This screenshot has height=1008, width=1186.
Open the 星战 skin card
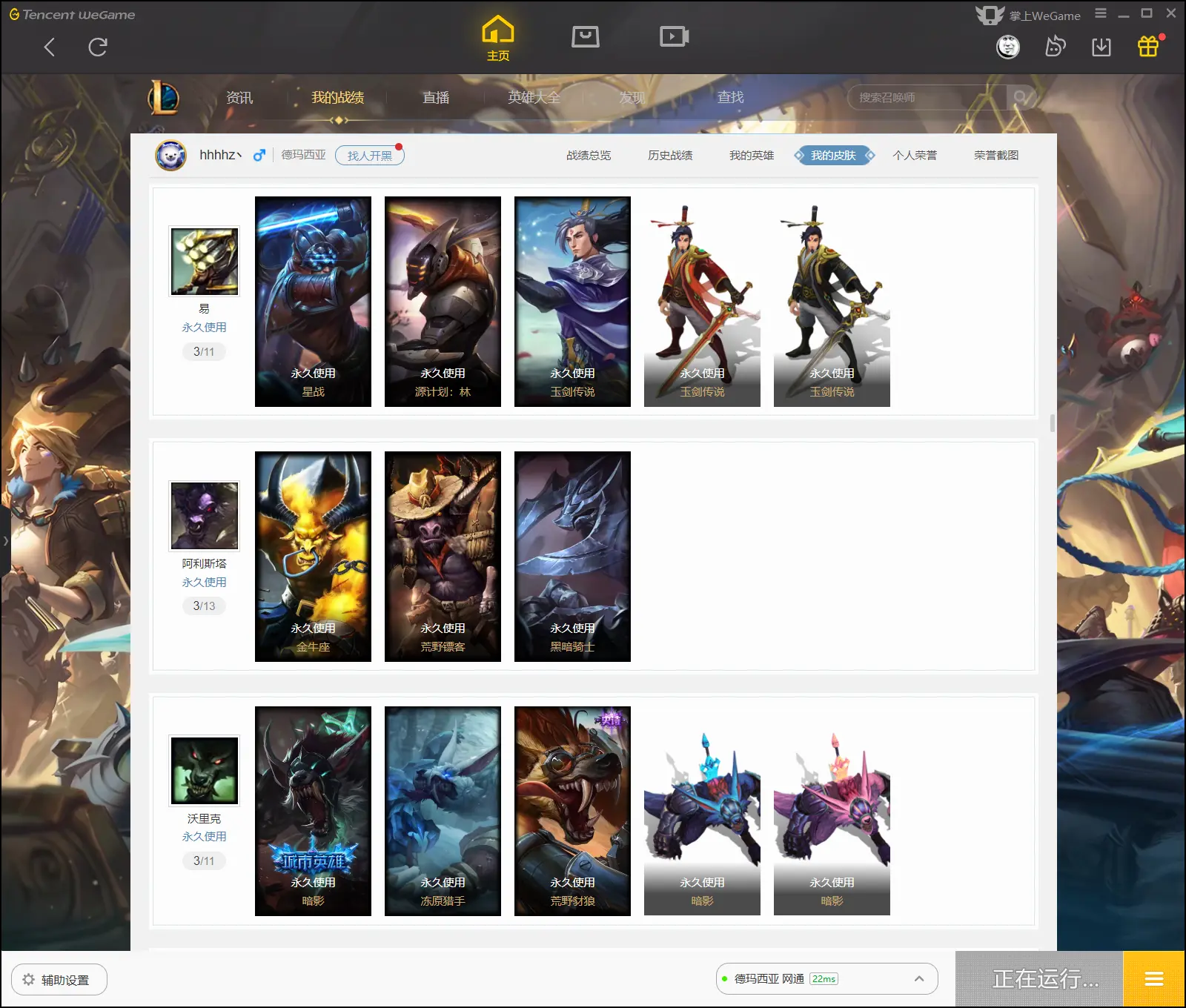[313, 302]
